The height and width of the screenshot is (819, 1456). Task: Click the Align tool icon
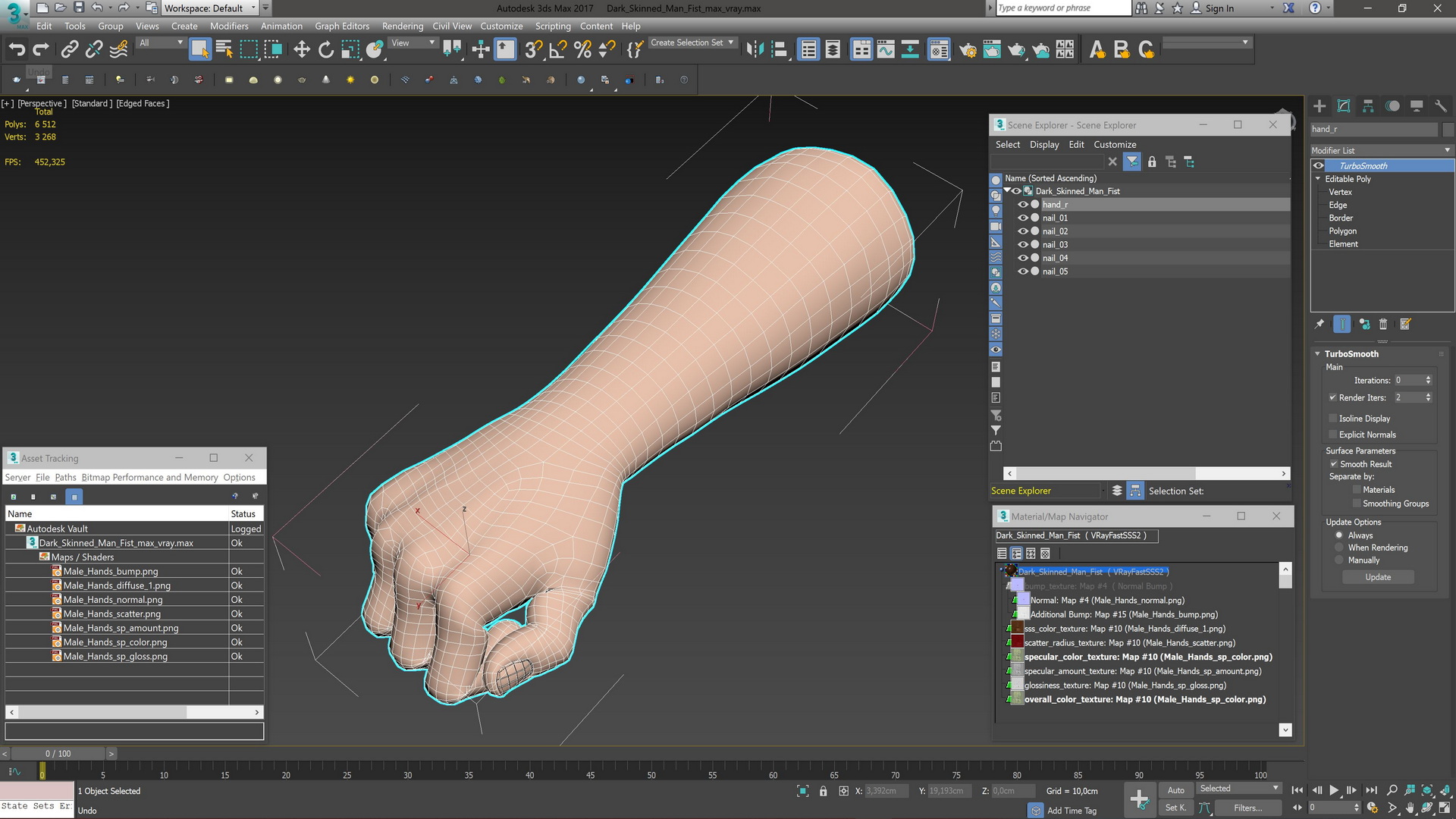pyautogui.click(x=780, y=49)
